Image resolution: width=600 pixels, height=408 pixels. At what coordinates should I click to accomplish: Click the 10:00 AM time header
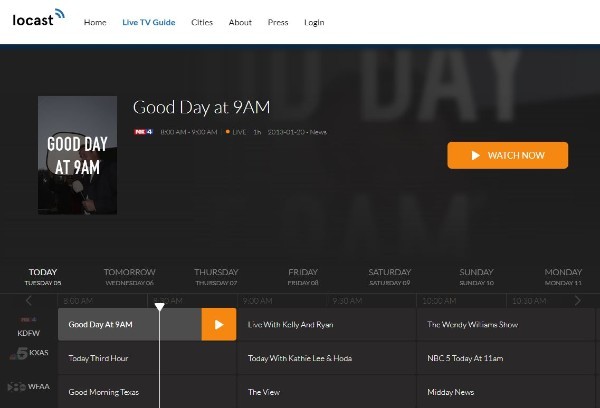coord(439,301)
